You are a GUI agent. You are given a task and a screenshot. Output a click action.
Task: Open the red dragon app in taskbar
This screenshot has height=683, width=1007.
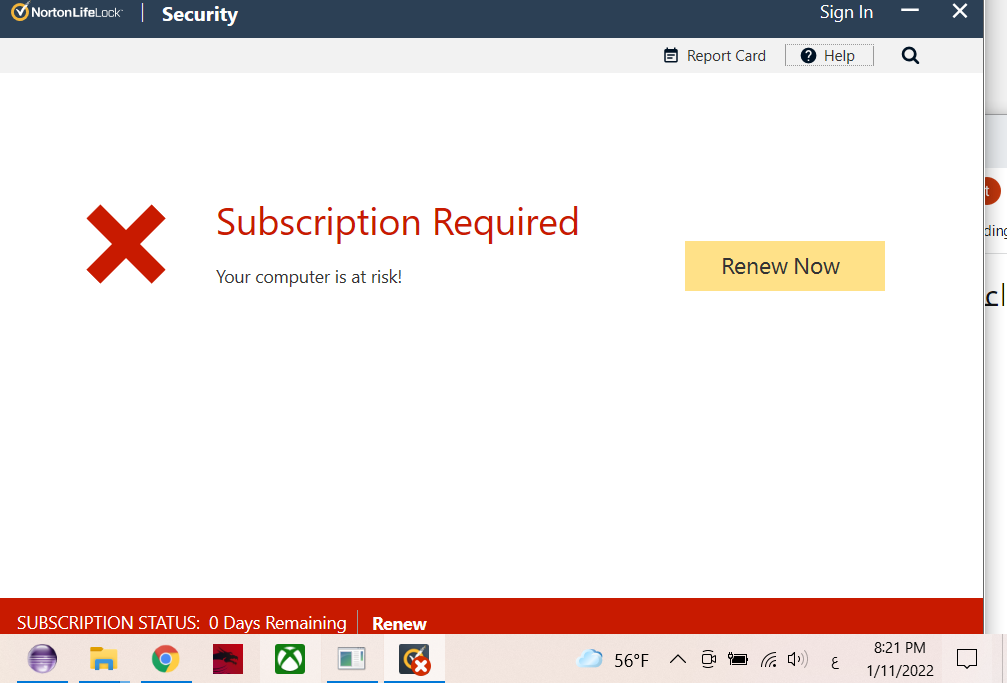click(x=227, y=659)
